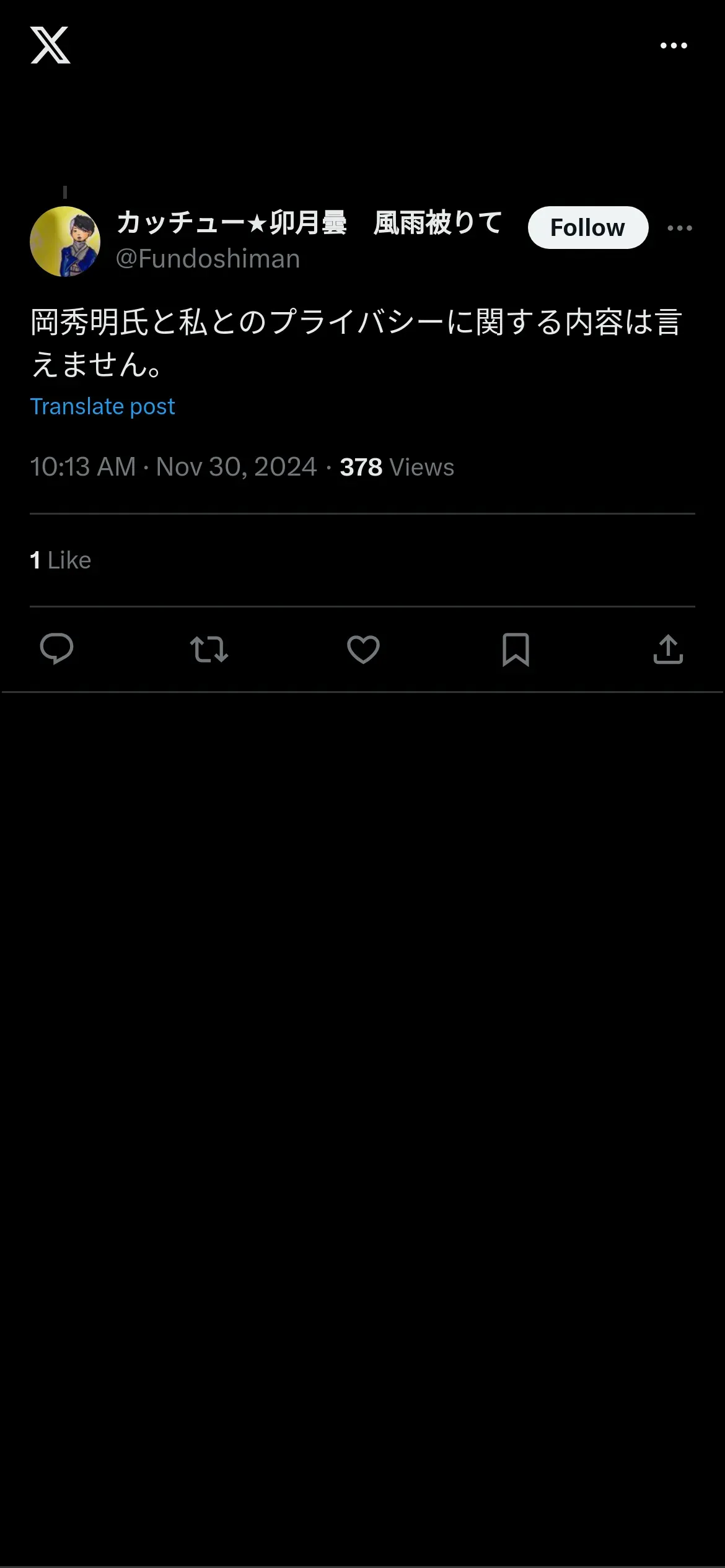Like the post with the heart
725x1568 pixels.
363,649
